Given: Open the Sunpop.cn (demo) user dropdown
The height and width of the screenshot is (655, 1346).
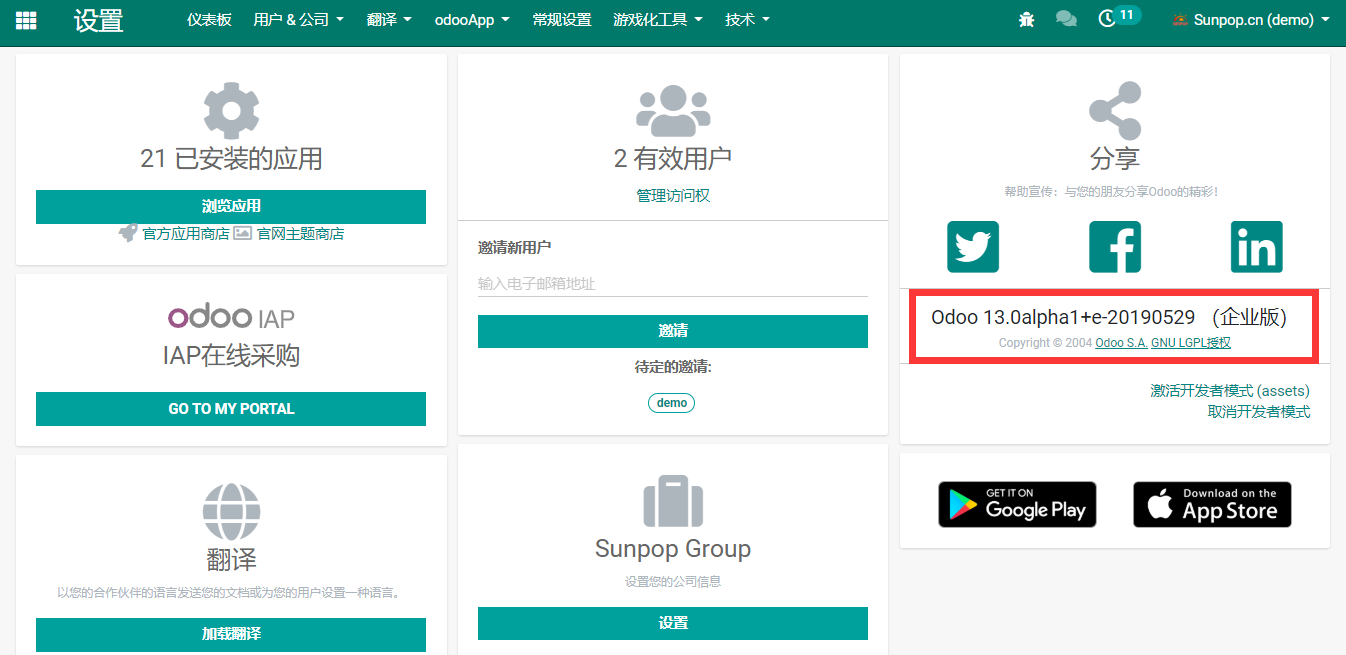Looking at the screenshot, I should (x=1251, y=19).
